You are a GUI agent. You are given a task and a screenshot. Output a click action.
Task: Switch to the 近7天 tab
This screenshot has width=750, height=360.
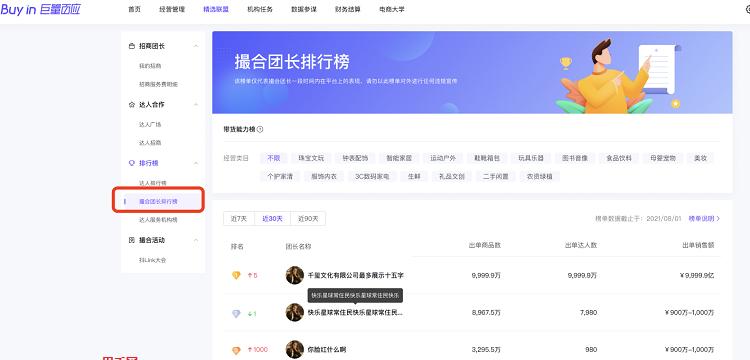point(239,218)
